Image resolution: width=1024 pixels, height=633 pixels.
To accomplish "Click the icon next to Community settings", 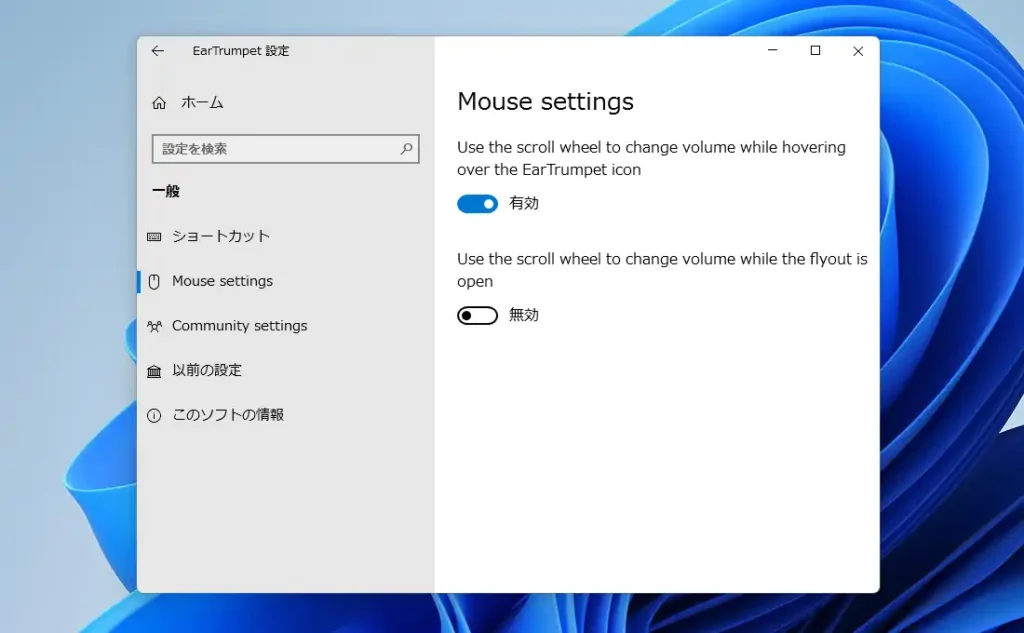I will pyautogui.click(x=157, y=326).
